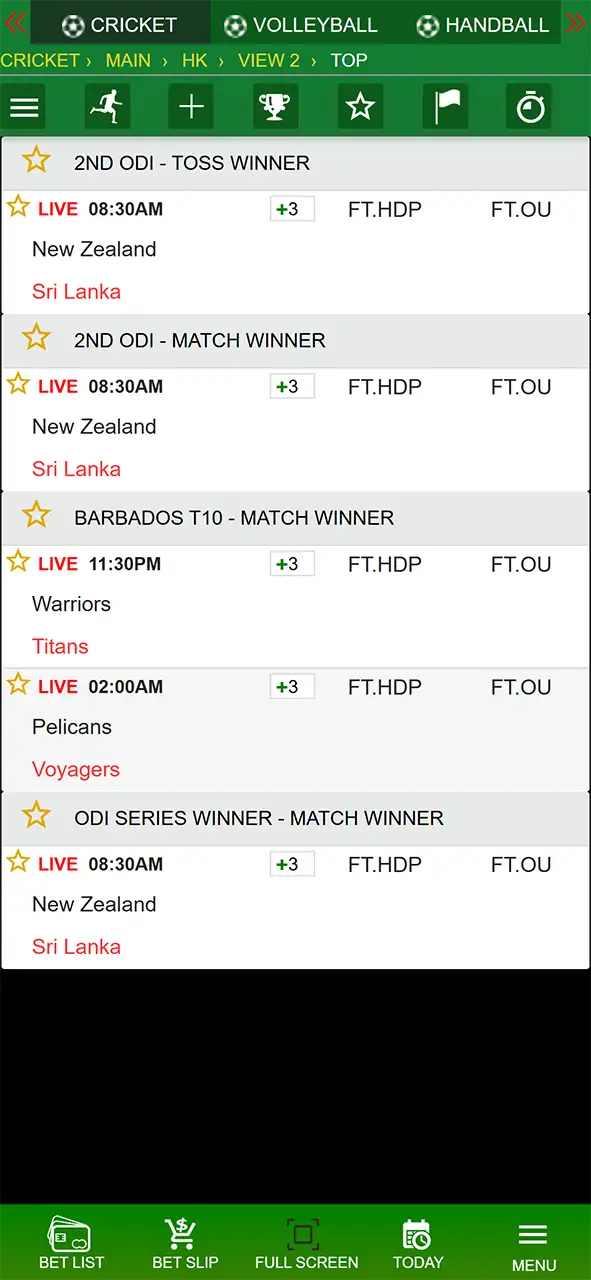The width and height of the screenshot is (591, 1280).
Task: Click the flag icon in the toolbar
Action: [x=445, y=106]
